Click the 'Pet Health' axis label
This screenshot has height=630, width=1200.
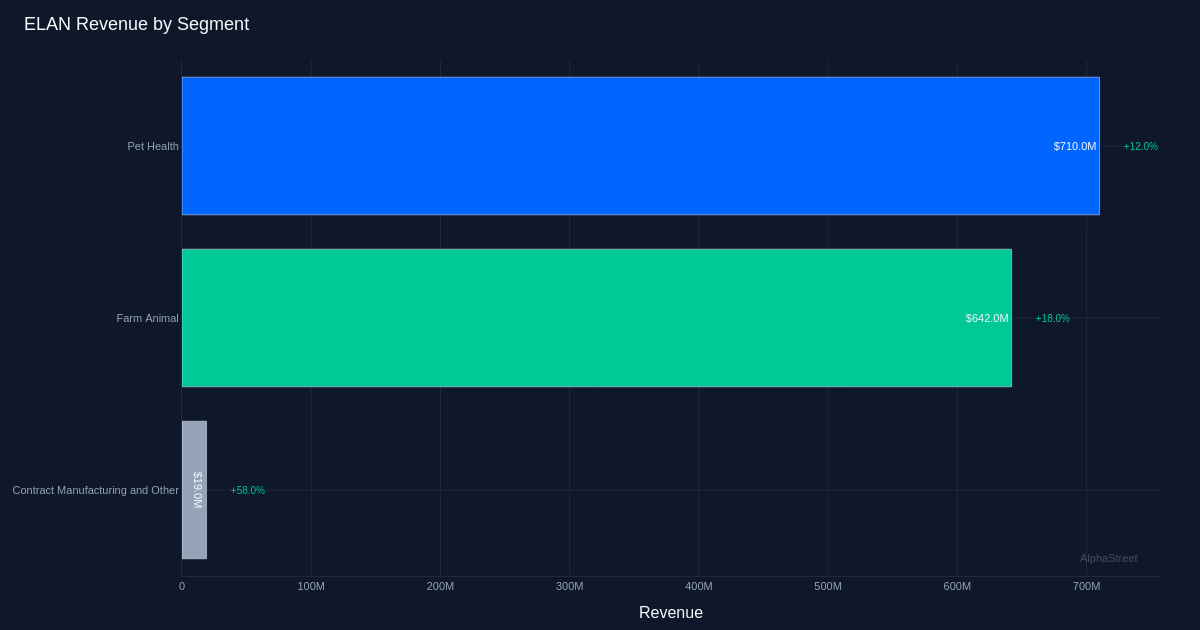(153, 146)
